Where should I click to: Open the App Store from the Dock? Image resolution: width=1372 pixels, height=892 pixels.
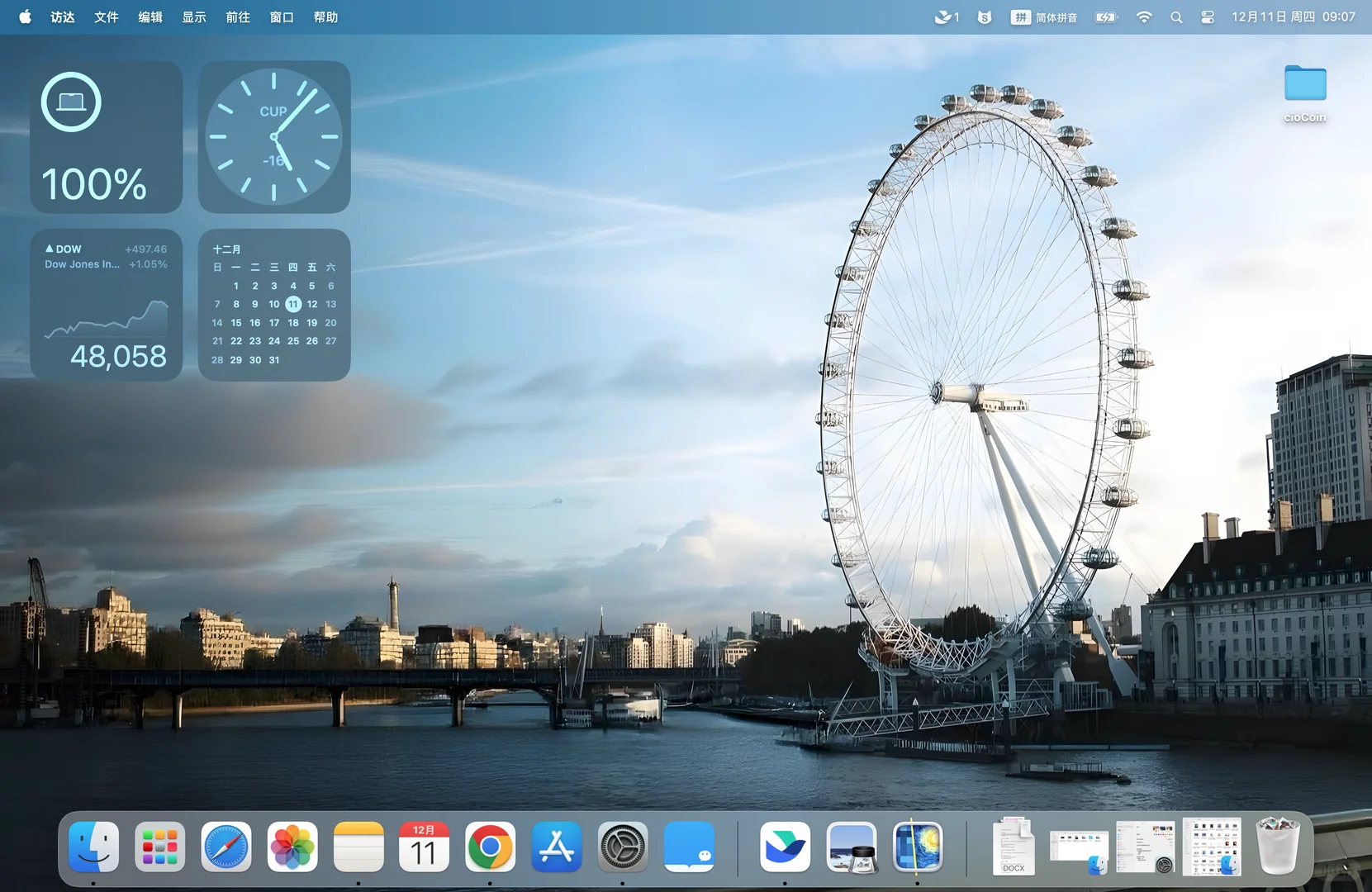point(557,847)
